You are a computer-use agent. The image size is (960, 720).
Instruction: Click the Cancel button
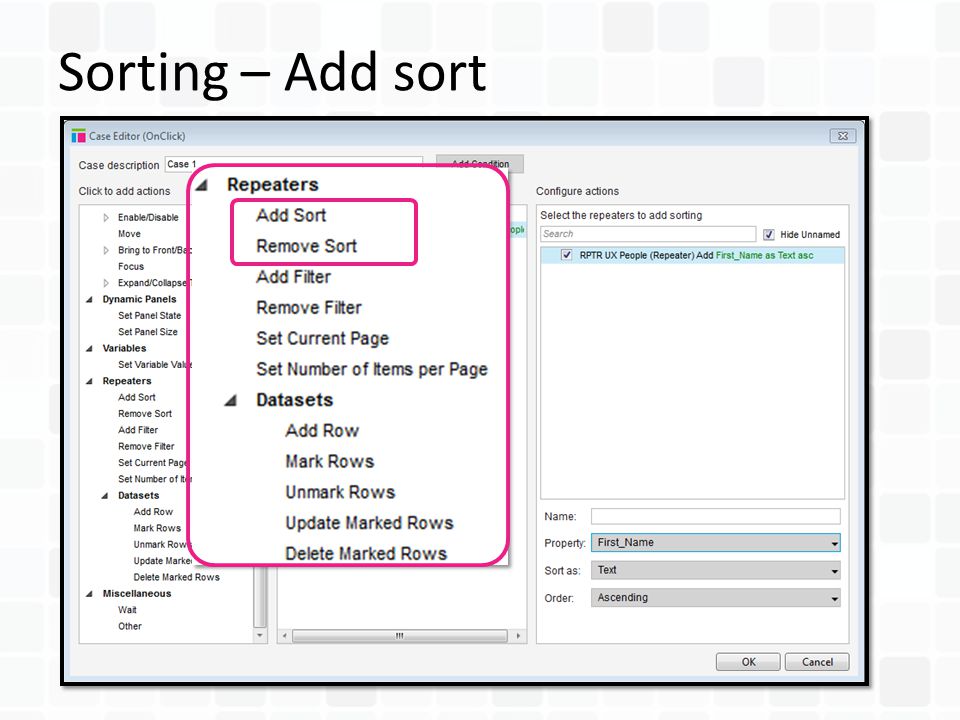(817, 662)
